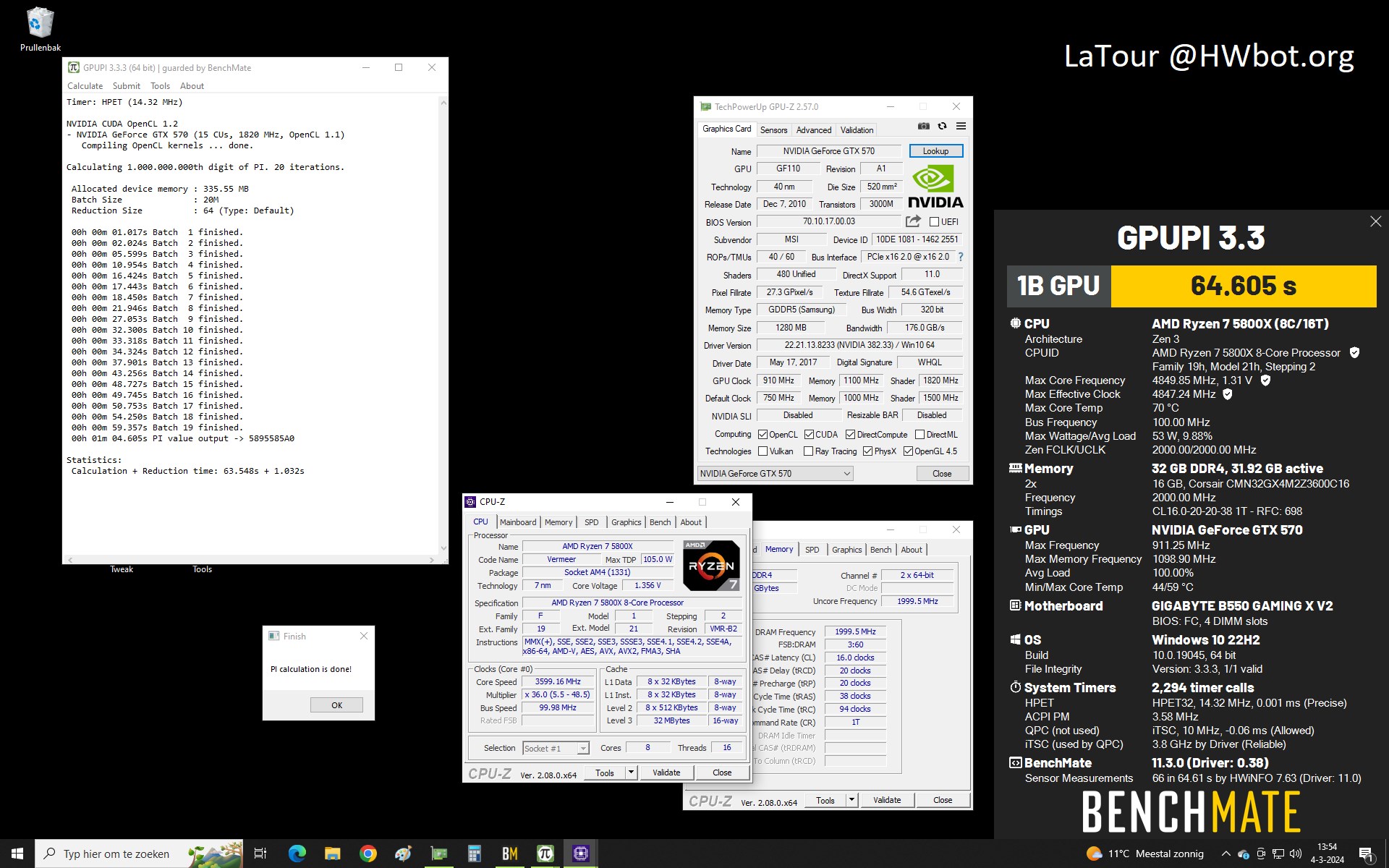Show hidden system tray icons
This screenshot has width=1389, height=868.
point(1226,854)
